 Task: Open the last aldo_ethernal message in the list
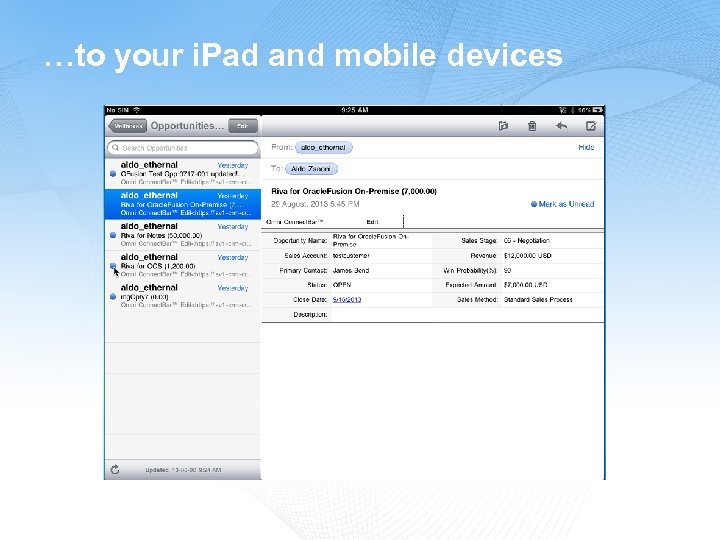[x=183, y=296]
